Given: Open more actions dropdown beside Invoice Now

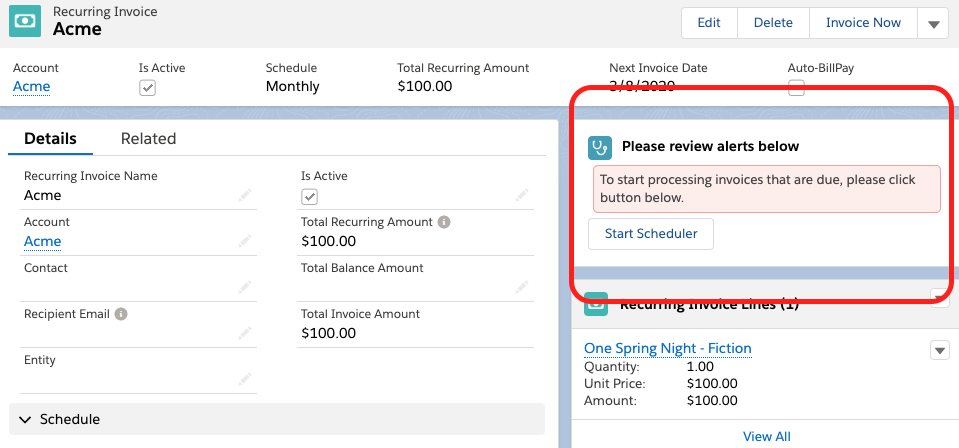Looking at the screenshot, I should pyautogui.click(x=933, y=24).
